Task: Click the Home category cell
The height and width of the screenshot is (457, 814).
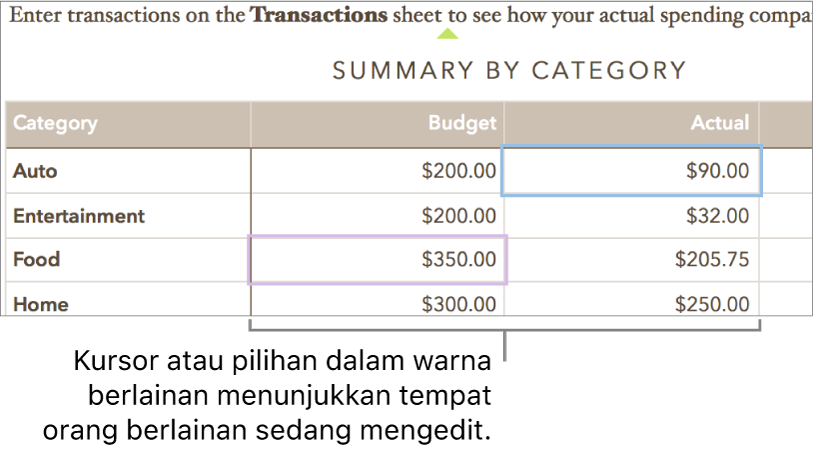Action: pos(127,303)
